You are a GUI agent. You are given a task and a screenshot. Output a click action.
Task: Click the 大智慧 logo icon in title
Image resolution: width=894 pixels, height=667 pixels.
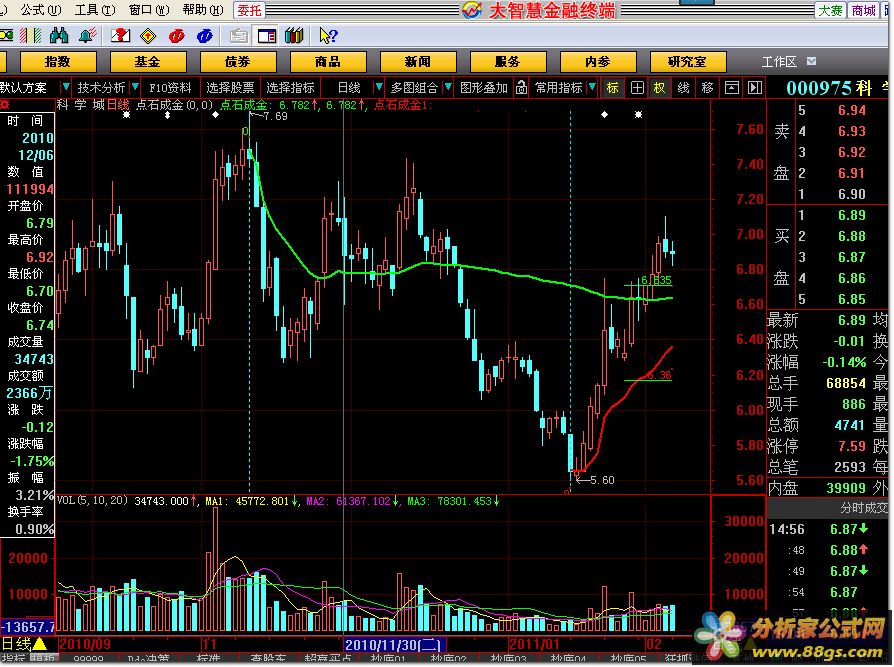pyautogui.click(x=472, y=10)
